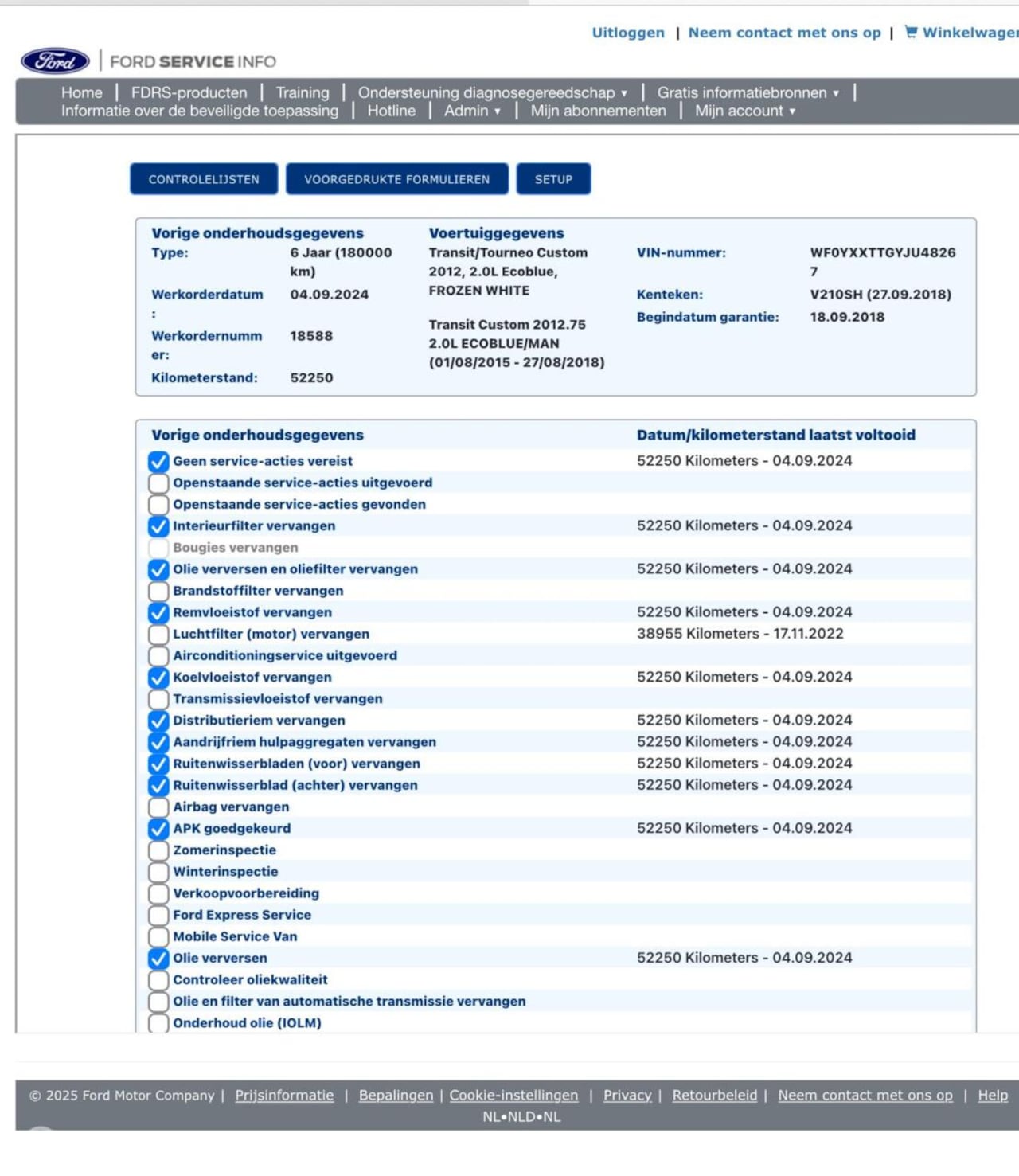
Task: Open the Winkelwagen shopping cart icon
Action: 911,32
